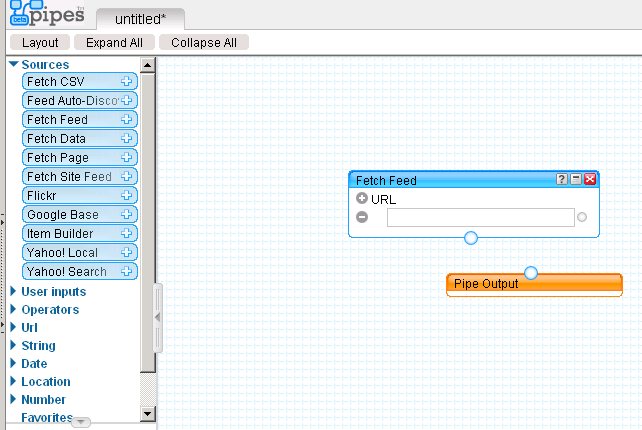Click the URL field wiring terminal circle
The image size is (642, 430).
(582, 217)
